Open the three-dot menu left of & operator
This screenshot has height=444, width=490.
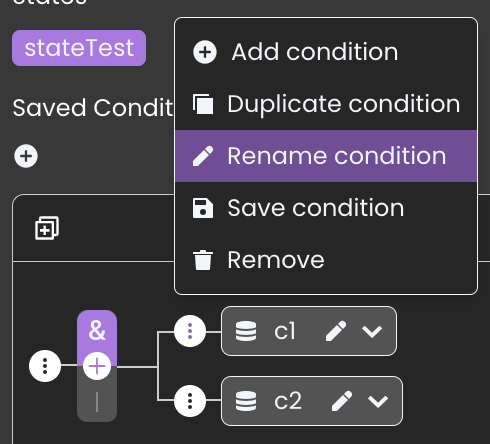click(45, 366)
